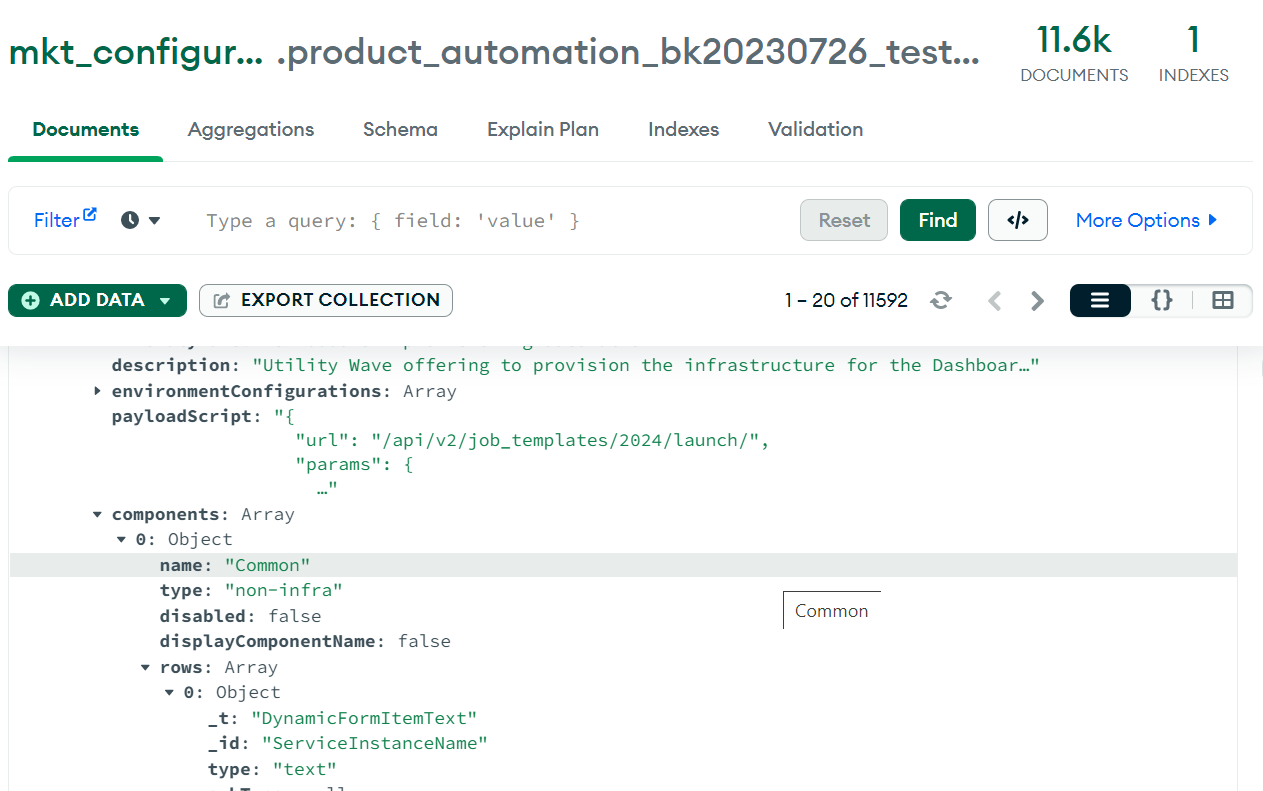The width and height of the screenshot is (1263, 791).
Task: Switch to list view
Action: click(x=1100, y=301)
